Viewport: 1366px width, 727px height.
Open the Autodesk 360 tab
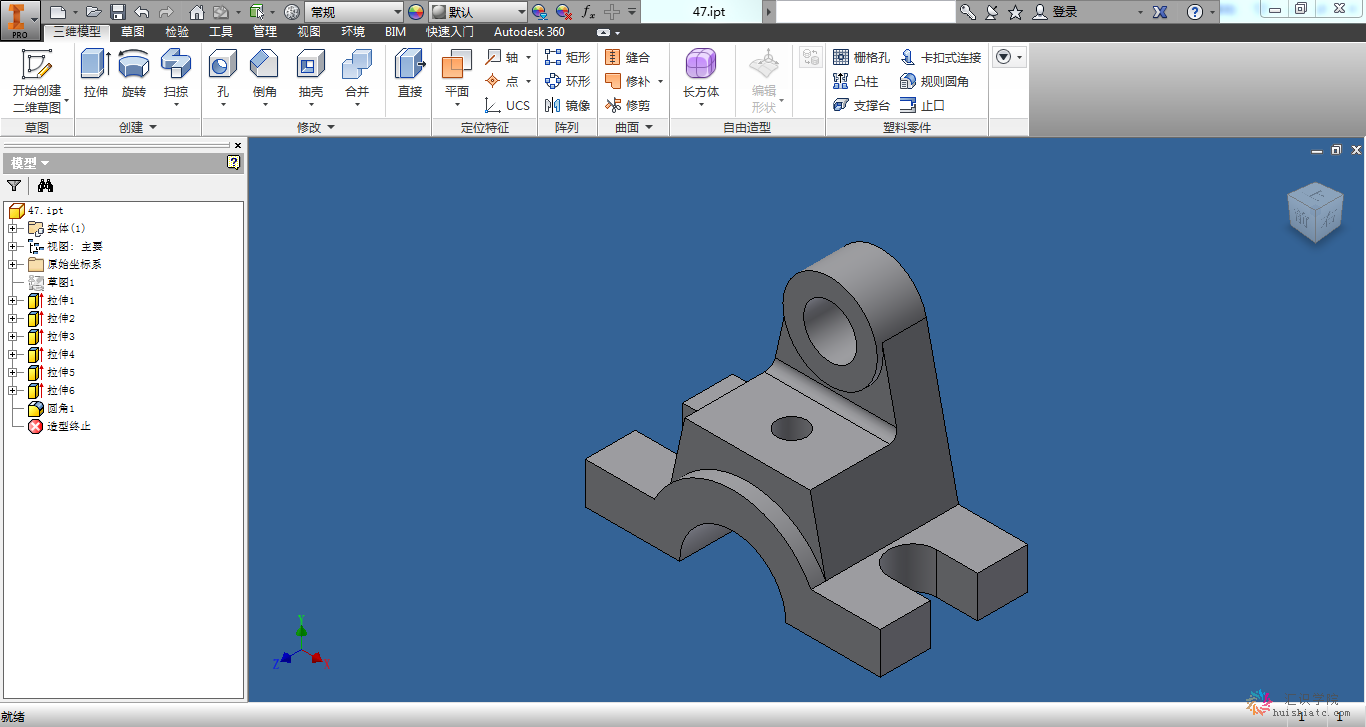click(529, 32)
